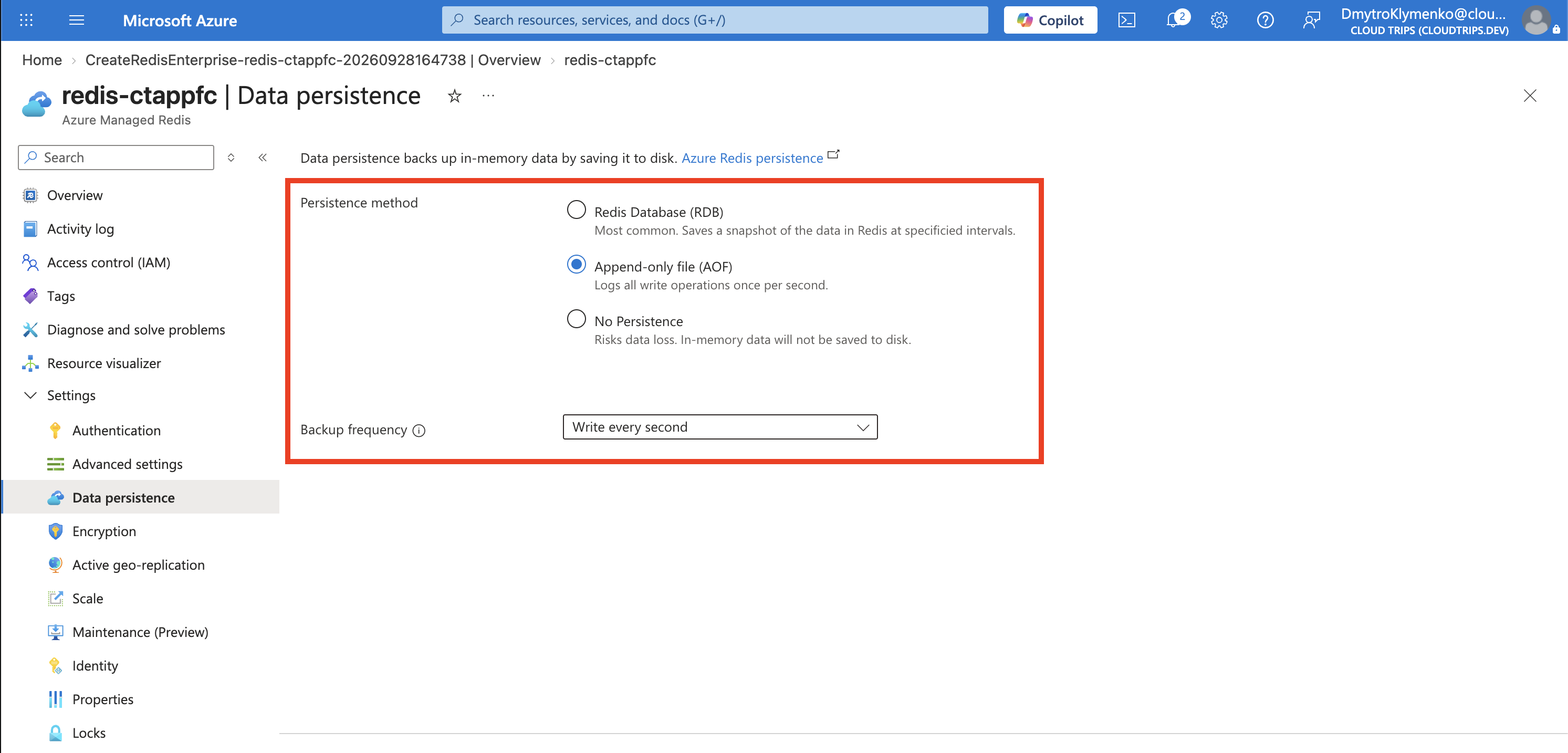Image resolution: width=1568 pixels, height=753 pixels.
Task: Click the expand/collapse all arrows beside Search
Action: (231, 158)
